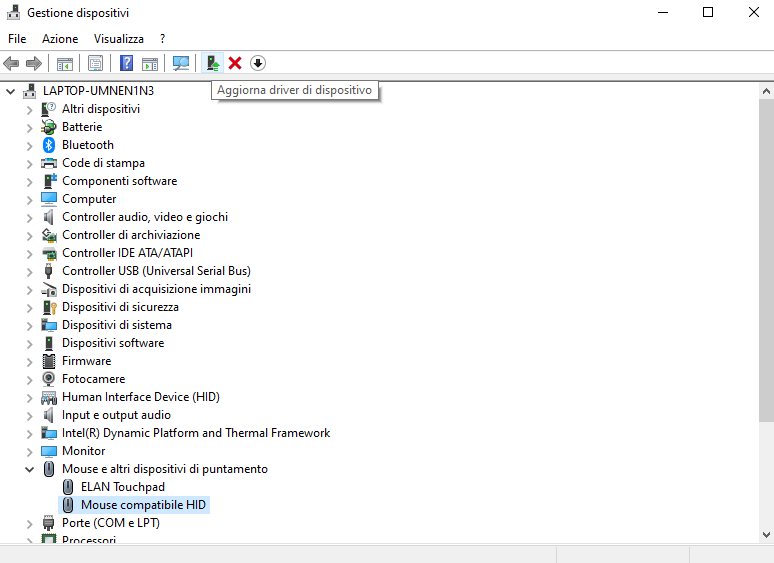Select Dispositivi software label
Screen dimensions: 774x563
pyautogui.click(x=113, y=343)
